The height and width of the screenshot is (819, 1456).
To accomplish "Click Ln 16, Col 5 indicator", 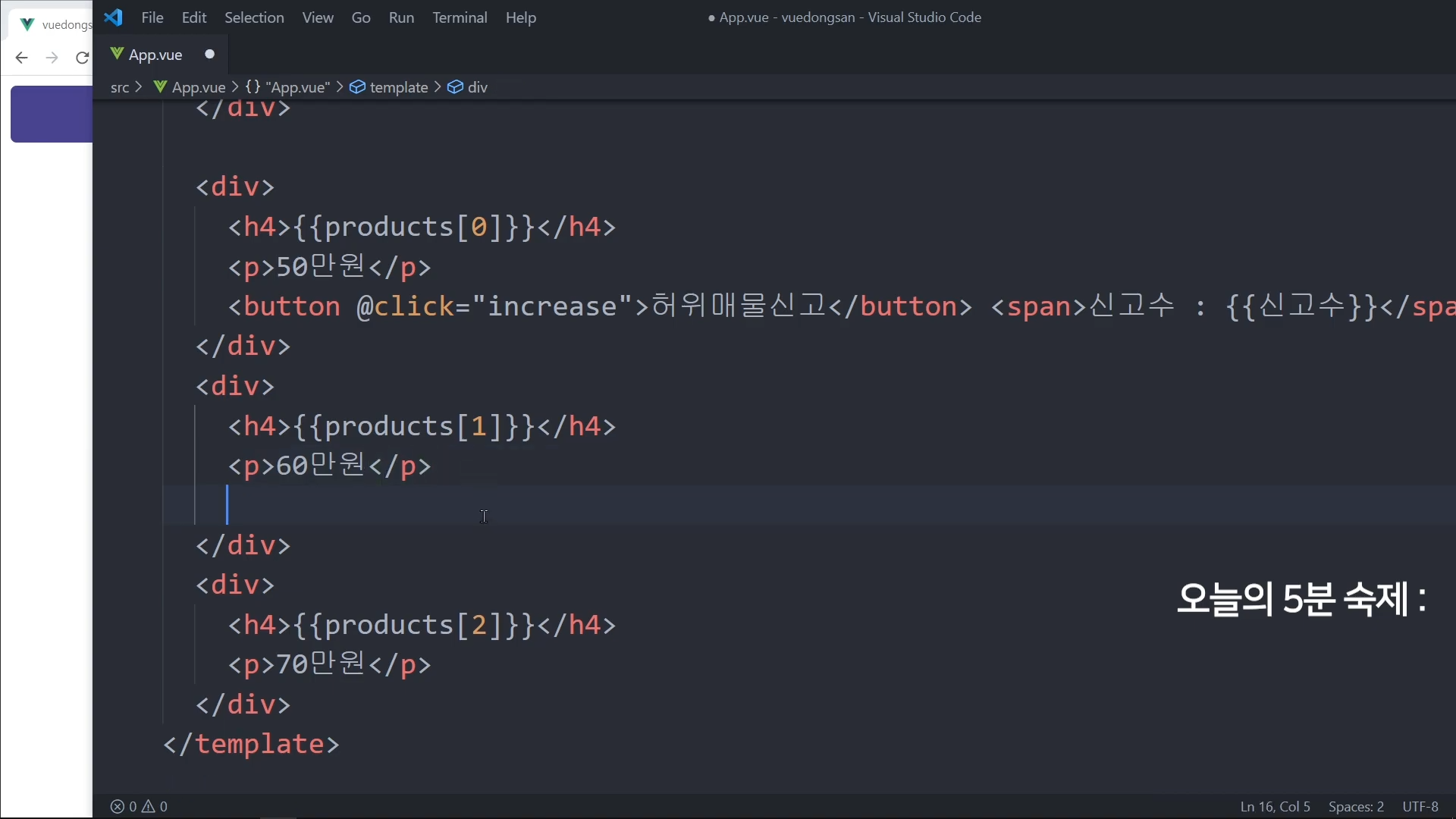I will point(1275,806).
